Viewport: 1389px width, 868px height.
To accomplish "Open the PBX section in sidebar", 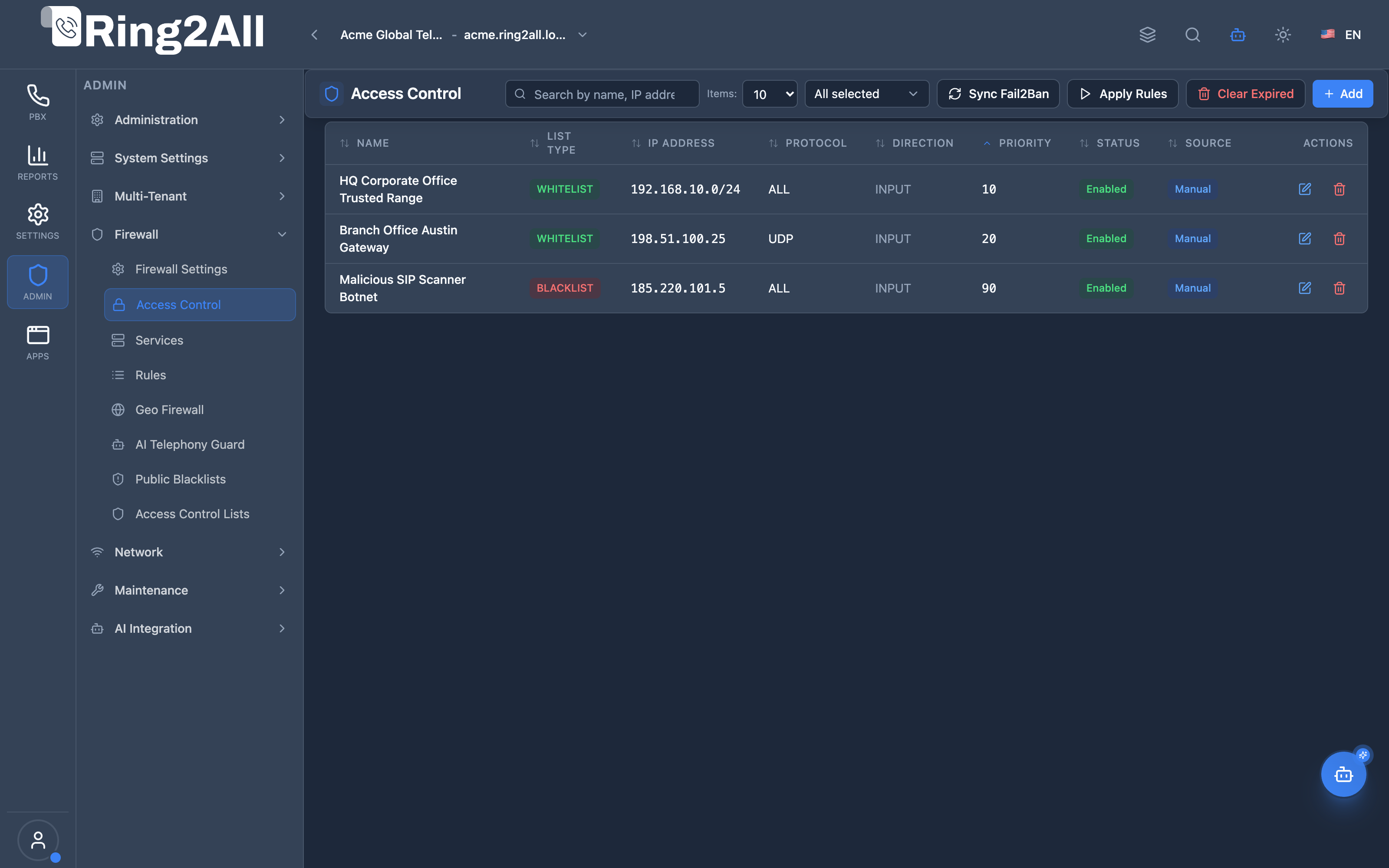I will pyautogui.click(x=37, y=102).
